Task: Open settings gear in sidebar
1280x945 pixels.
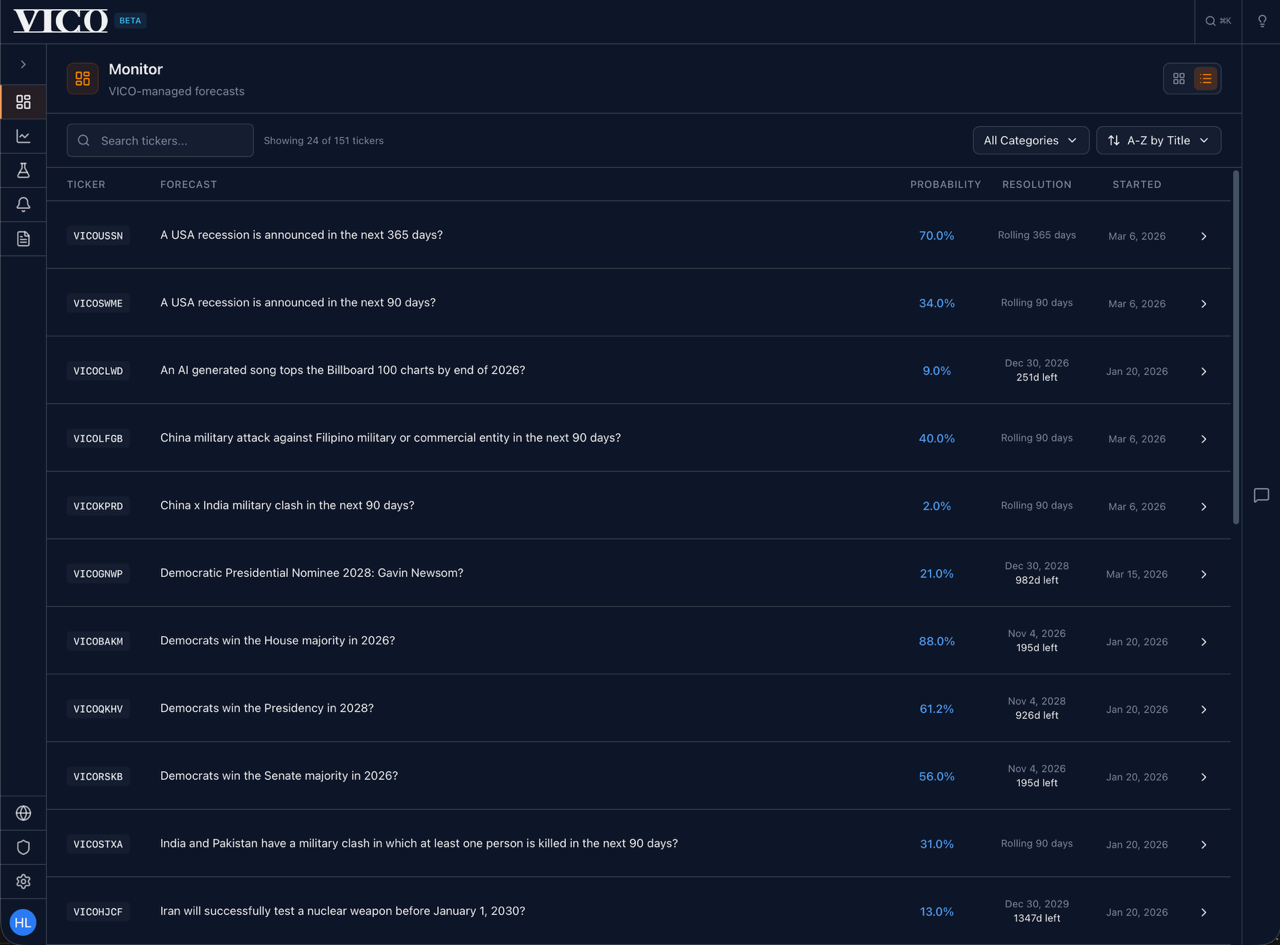Action: (x=23, y=881)
